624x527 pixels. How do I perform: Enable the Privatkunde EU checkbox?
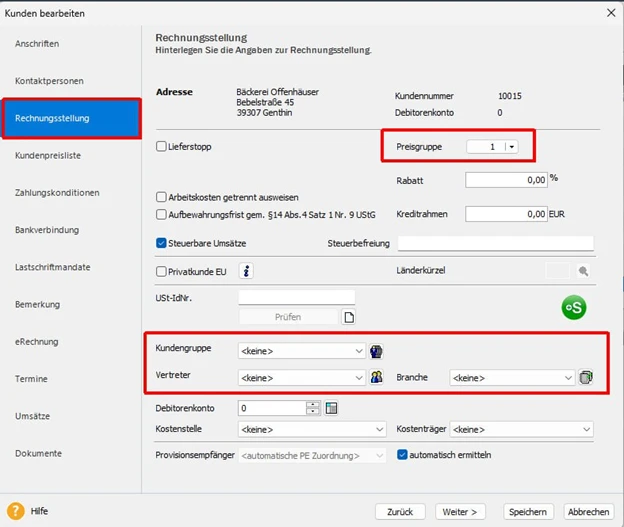(x=161, y=271)
